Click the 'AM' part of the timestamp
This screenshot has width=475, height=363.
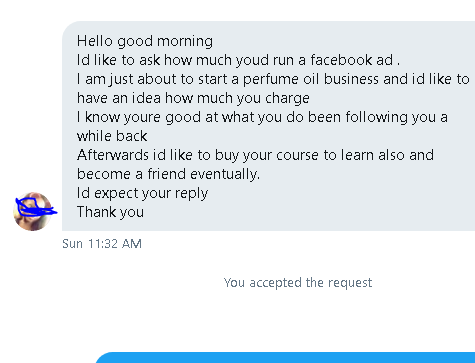[132, 244]
